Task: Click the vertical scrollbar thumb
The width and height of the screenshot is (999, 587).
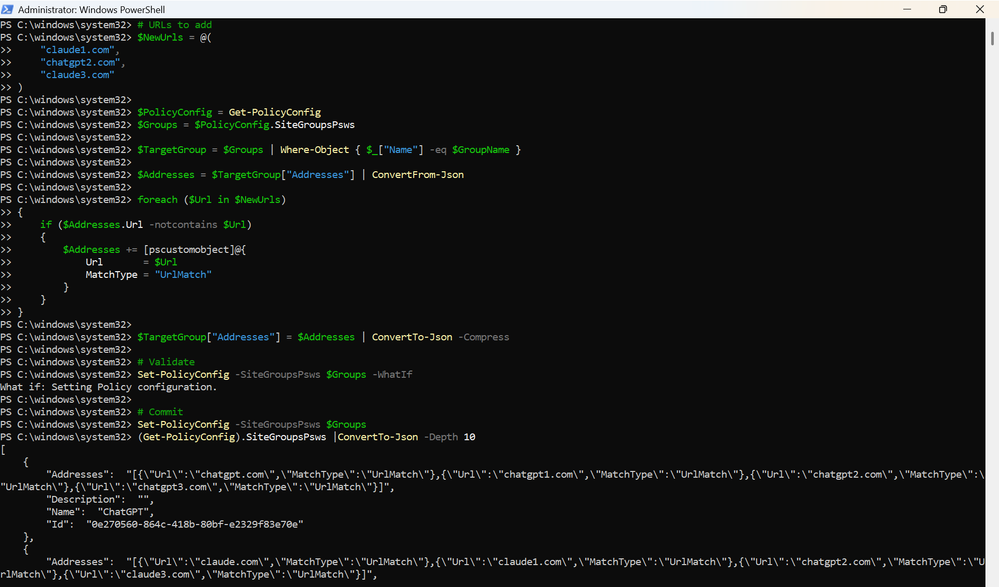Action: point(992,38)
